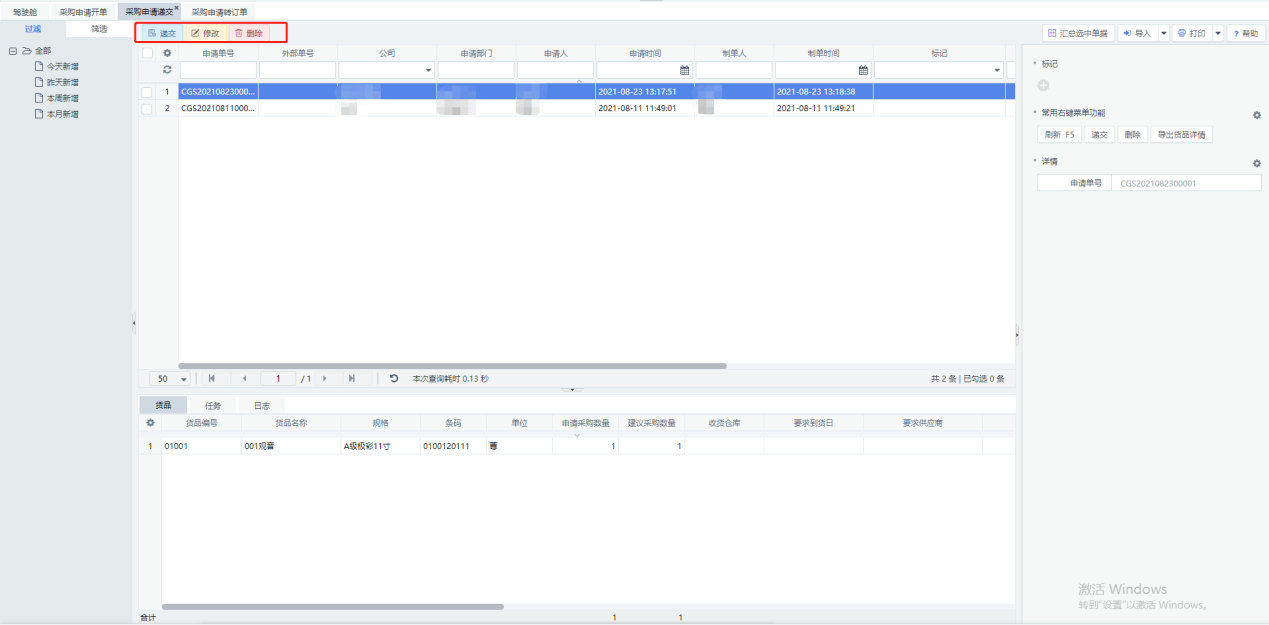Click the 递交 submit toolbar button

pyautogui.click(x=162, y=33)
